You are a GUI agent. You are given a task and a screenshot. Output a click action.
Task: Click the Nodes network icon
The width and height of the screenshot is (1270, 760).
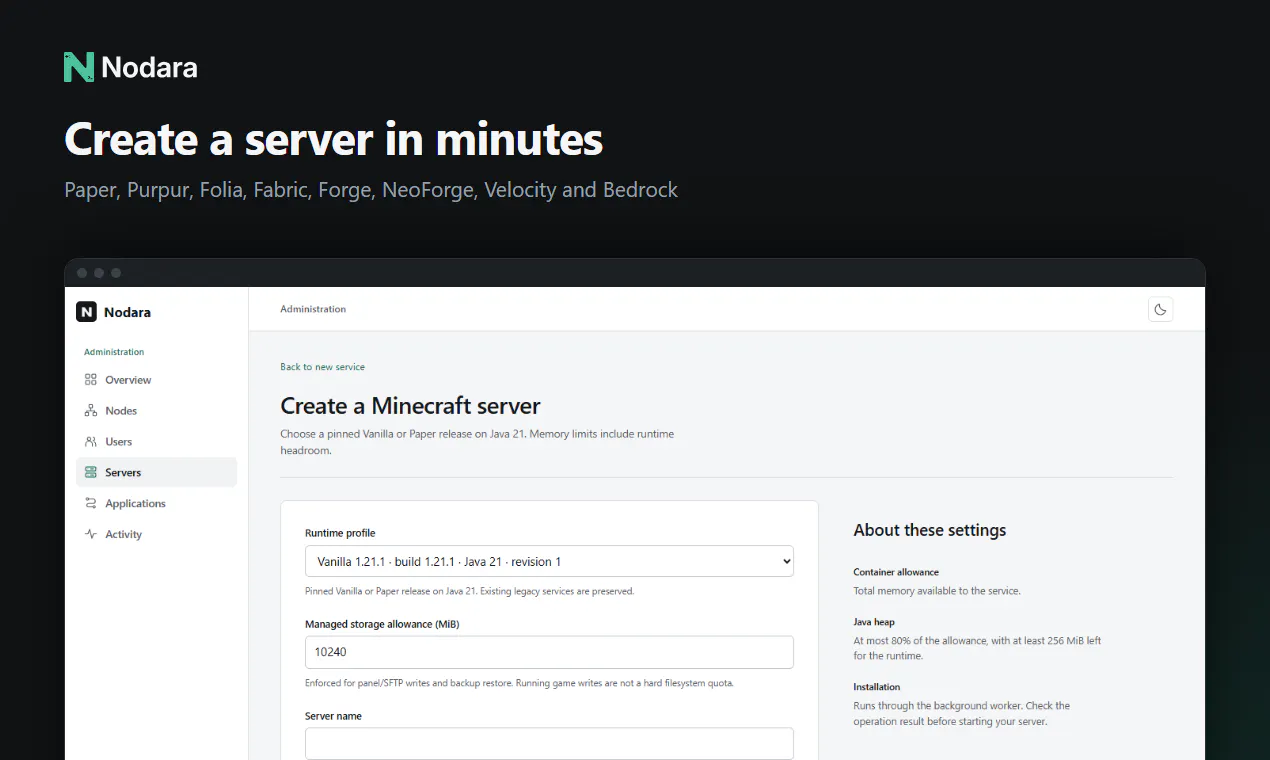coord(91,411)
